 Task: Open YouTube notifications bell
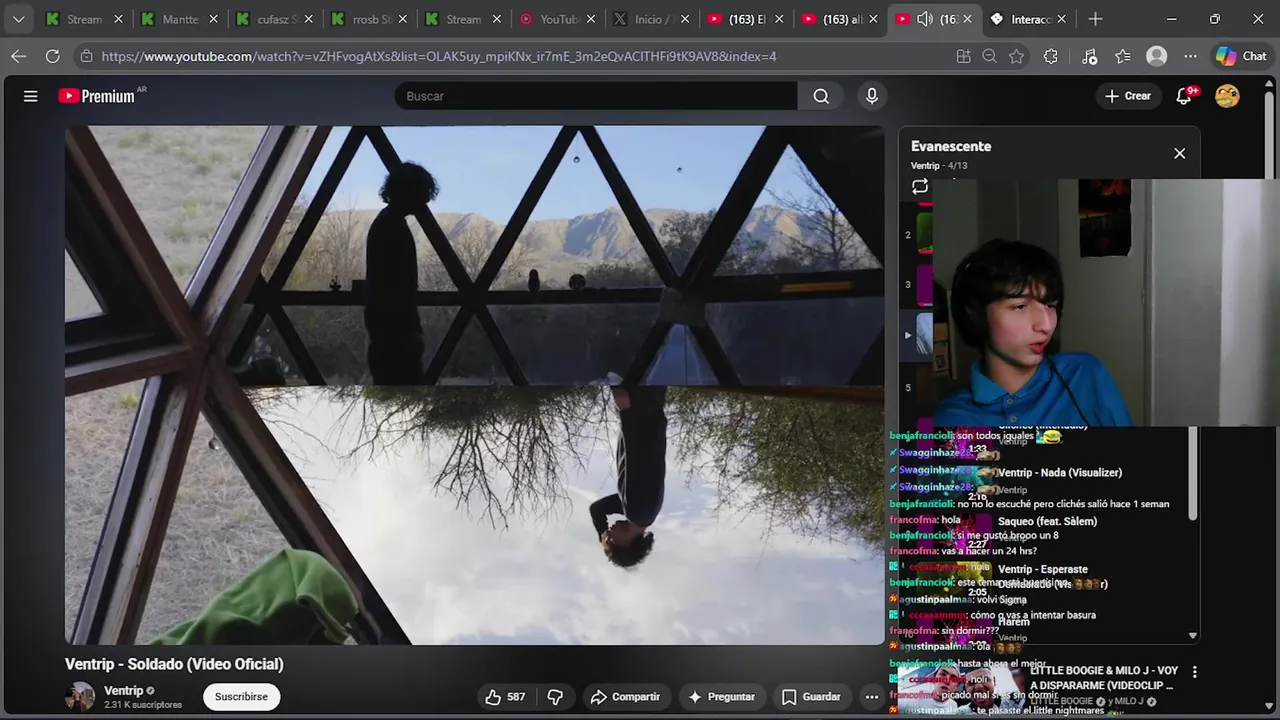pos(1184,96)
